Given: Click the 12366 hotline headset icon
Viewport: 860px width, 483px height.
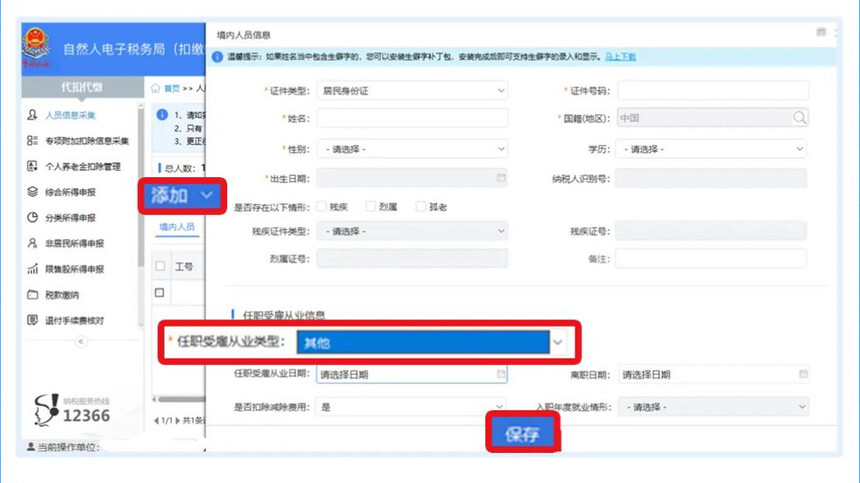Looking at the screenshot, I should pos(46,410).
